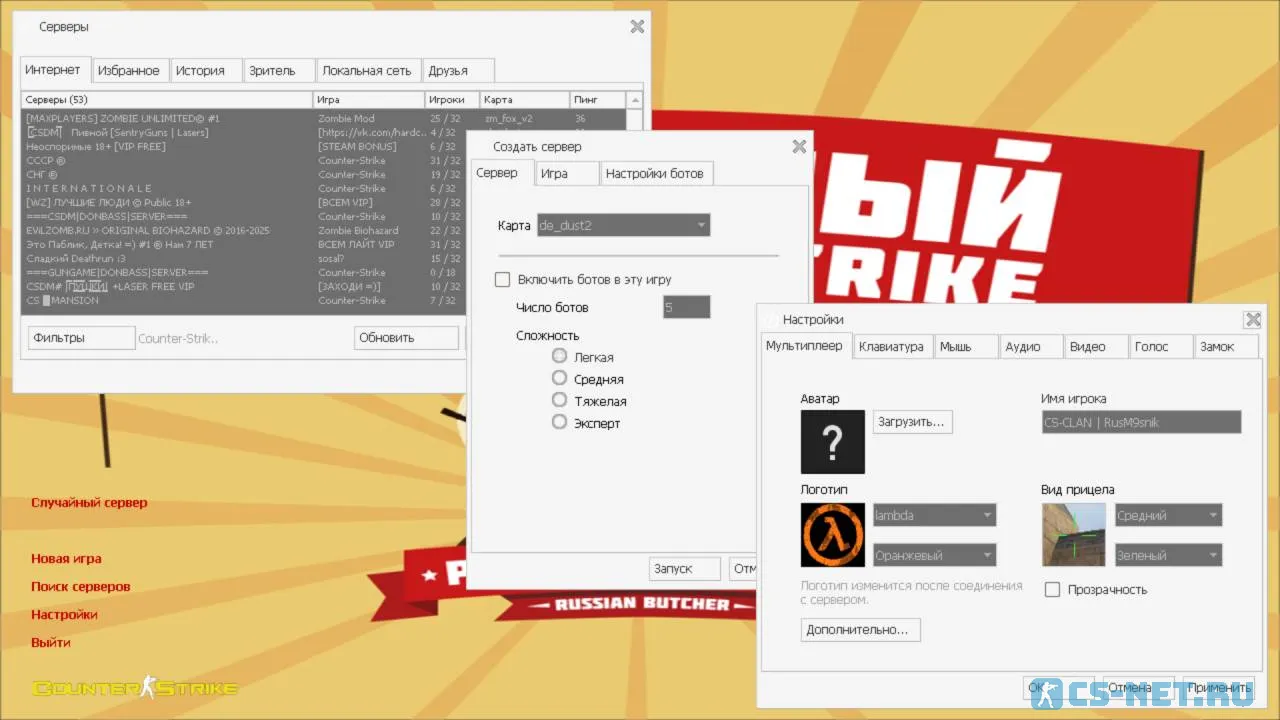
Task: Open the Мышь settings tab
Action: [x=966, y=347]
